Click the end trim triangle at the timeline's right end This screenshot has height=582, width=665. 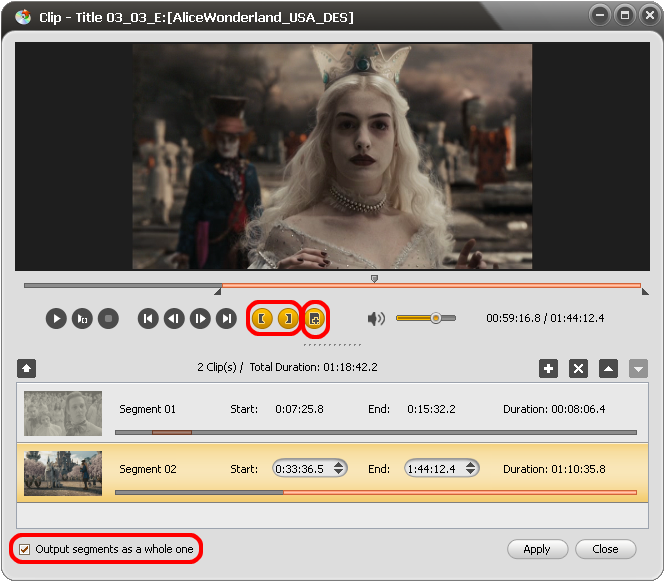(645, 291)
